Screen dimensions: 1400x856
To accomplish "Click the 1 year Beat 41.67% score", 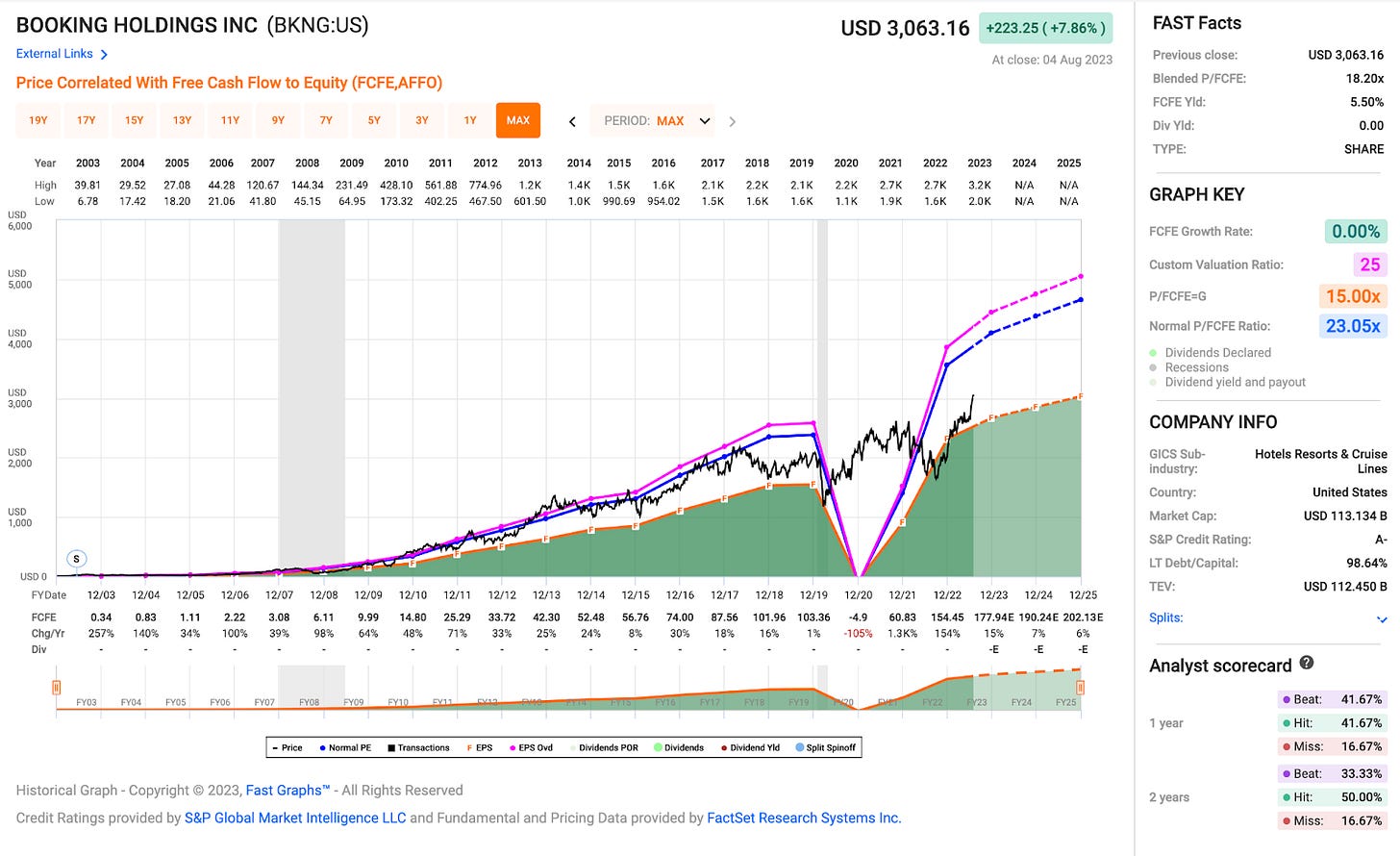I will click(1332, 699).
